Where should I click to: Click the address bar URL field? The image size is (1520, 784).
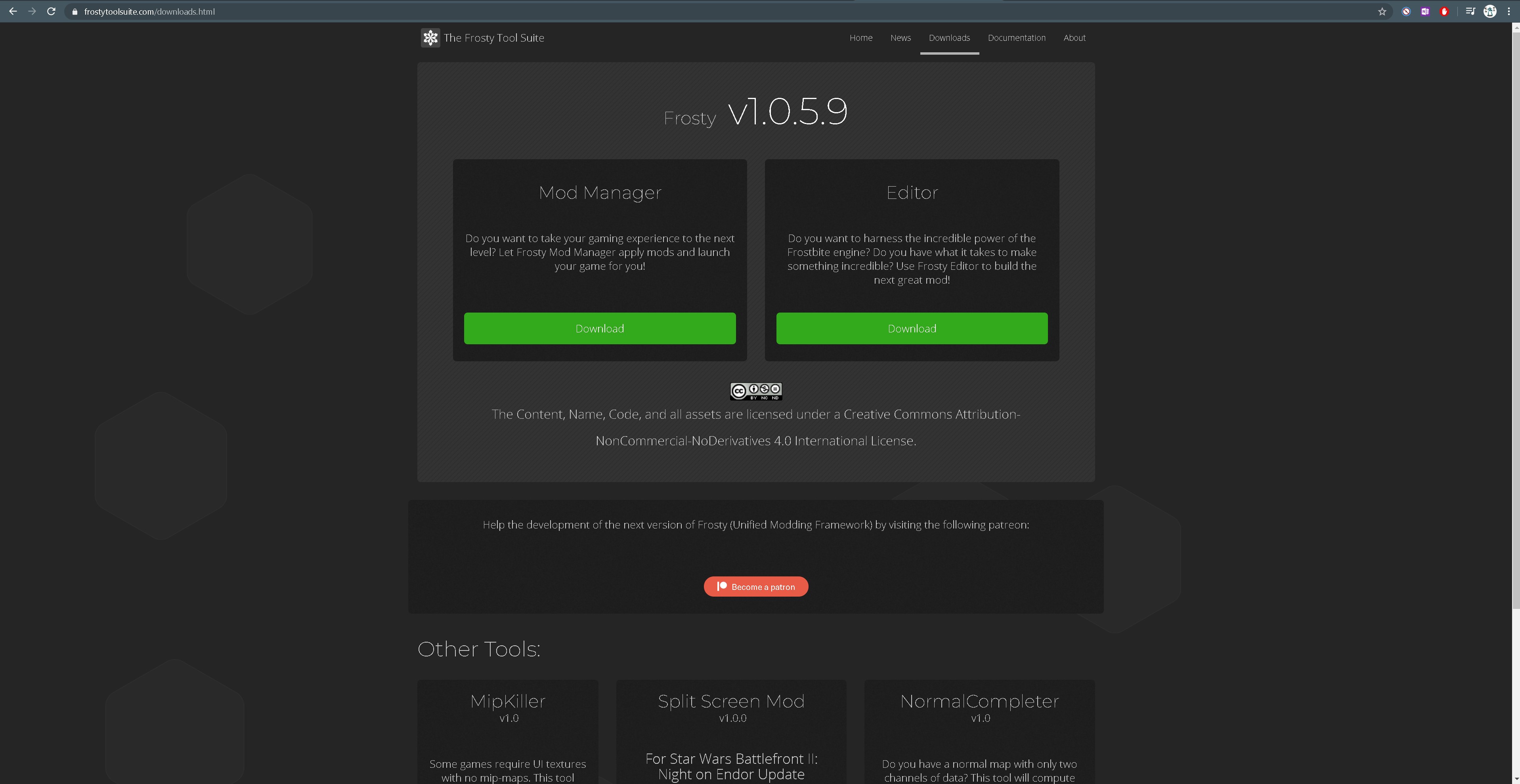[708, 12]
